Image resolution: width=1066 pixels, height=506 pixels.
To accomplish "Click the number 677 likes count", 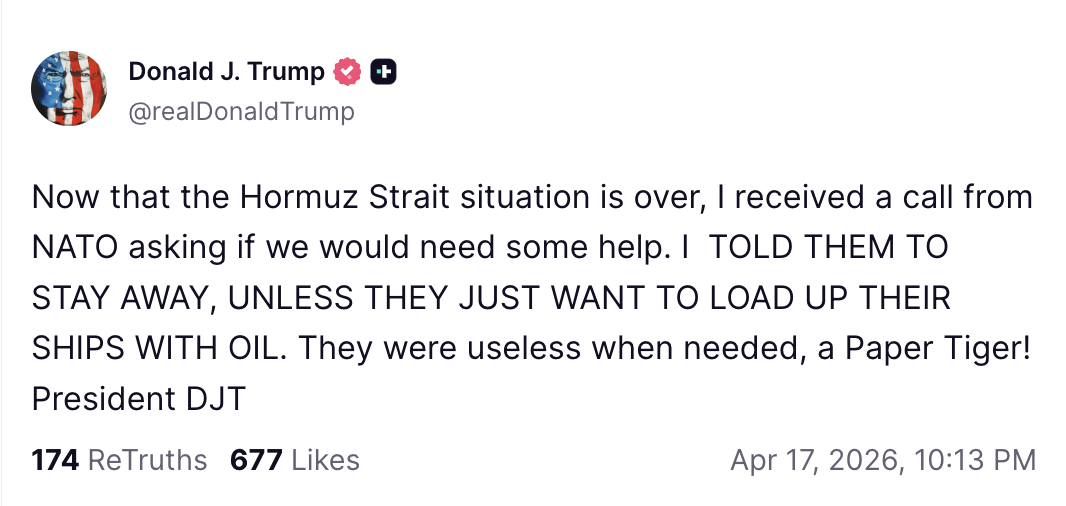I will tap(254, 460).
